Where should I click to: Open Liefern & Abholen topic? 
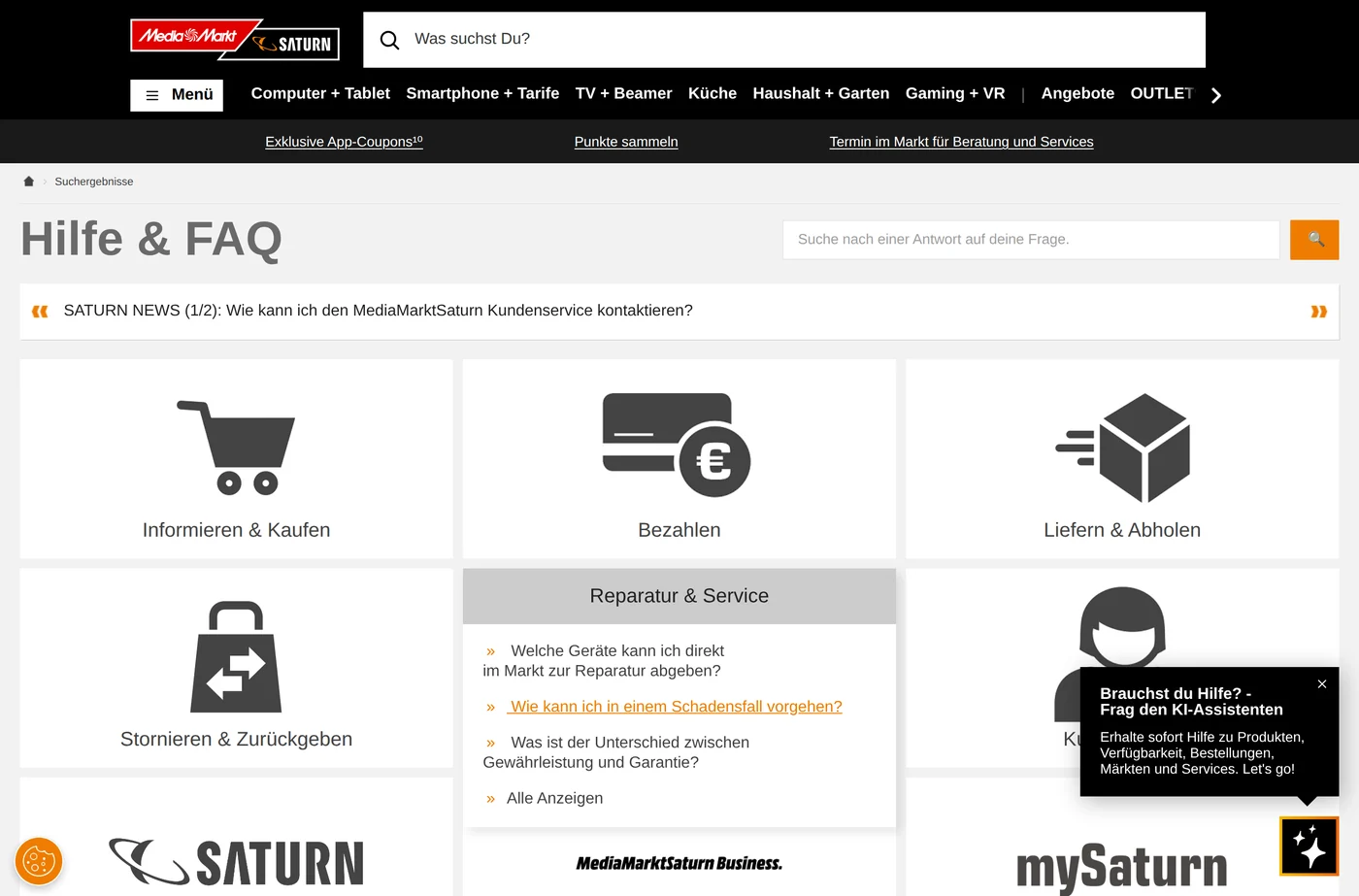1122,530
